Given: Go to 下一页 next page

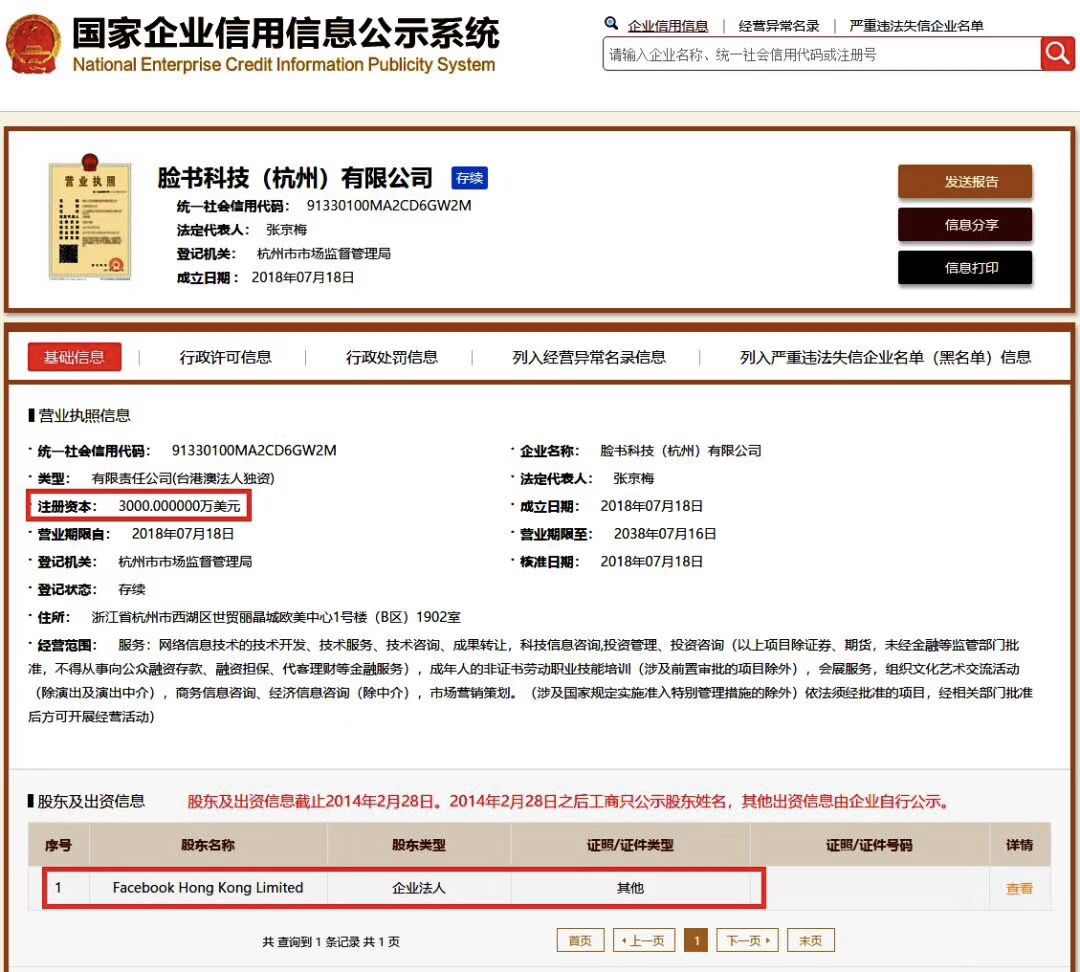Looking at the screenshot, I should (747, 940).
